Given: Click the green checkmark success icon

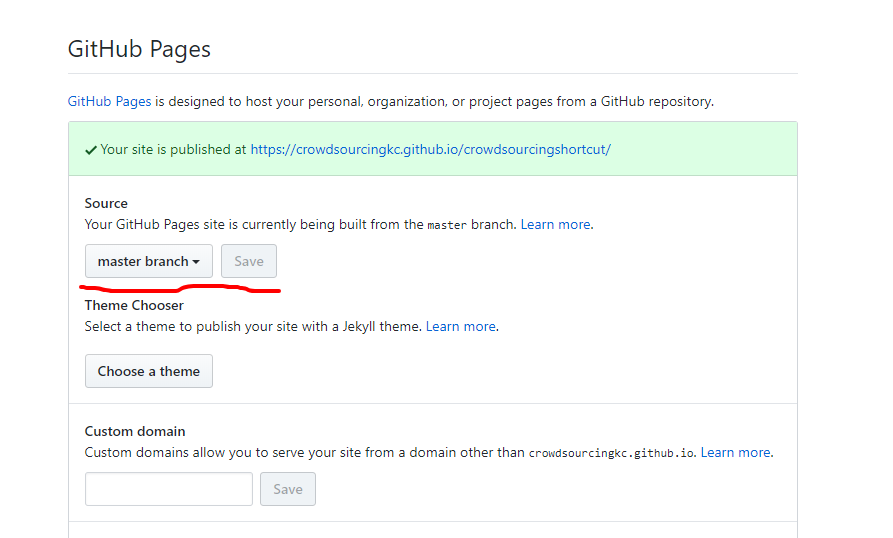Looking at the screenshot, I should point(91,150).
